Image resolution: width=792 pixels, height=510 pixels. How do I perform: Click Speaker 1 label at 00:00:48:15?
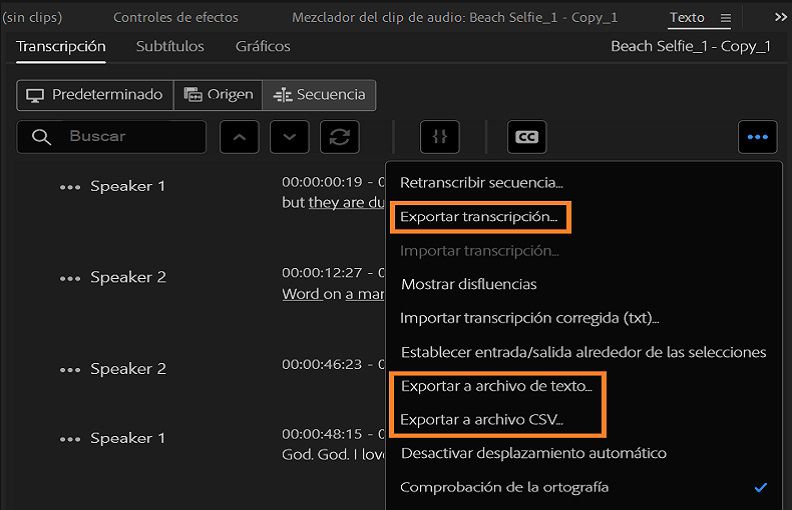click(x=128, y=438)
